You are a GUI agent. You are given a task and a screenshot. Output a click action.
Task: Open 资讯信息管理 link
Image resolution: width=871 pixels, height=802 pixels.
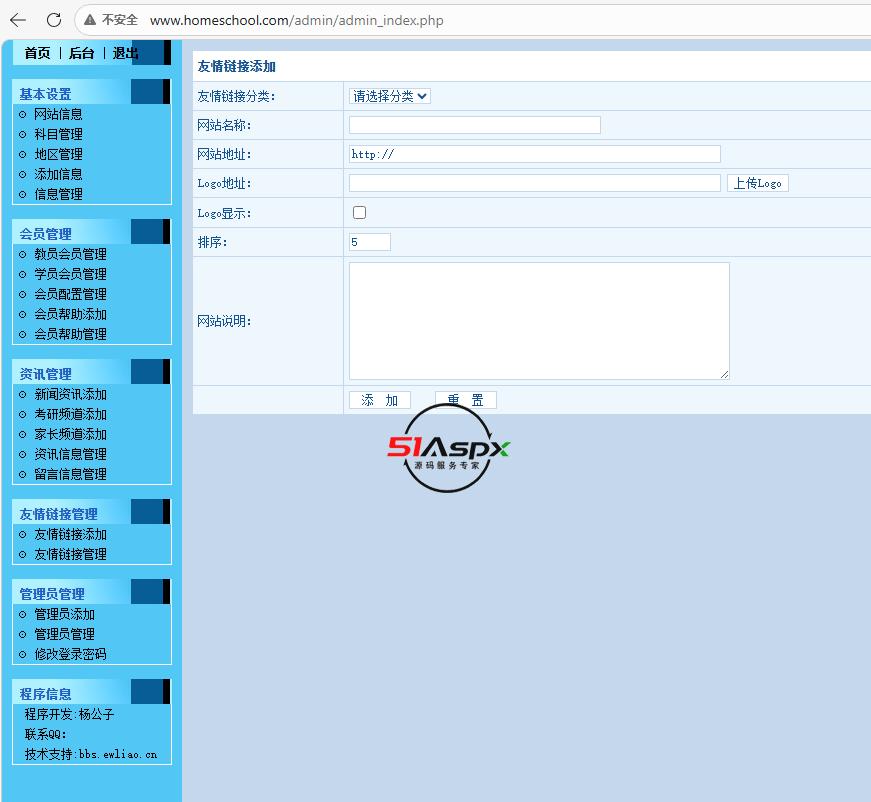(71, 454)
